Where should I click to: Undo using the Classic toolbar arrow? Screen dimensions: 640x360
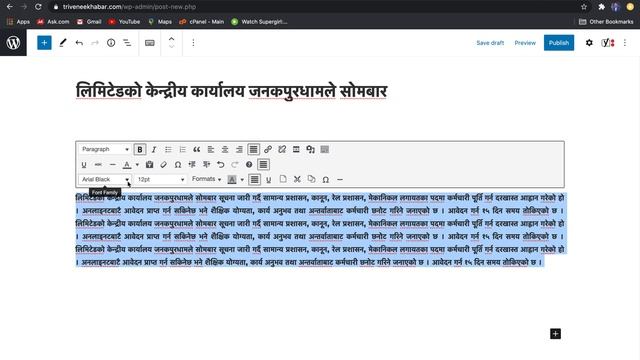(220, 164)
